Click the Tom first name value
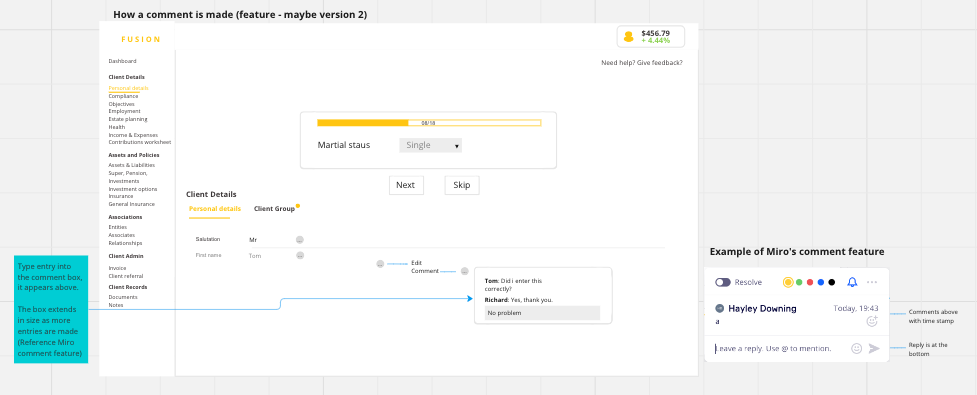977x395 pixels. [255, 255]
